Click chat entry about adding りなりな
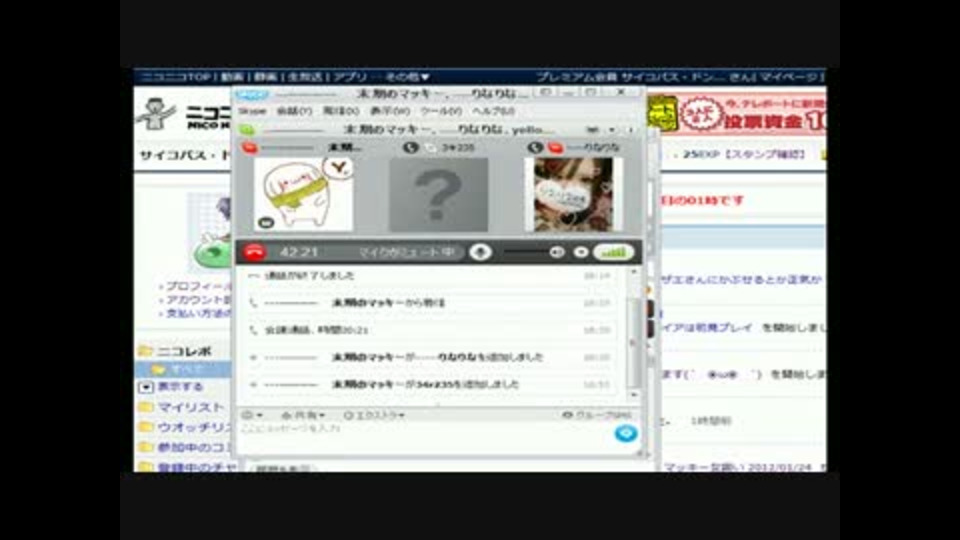Screen dimensions: 960x540 tap(437, 357)
